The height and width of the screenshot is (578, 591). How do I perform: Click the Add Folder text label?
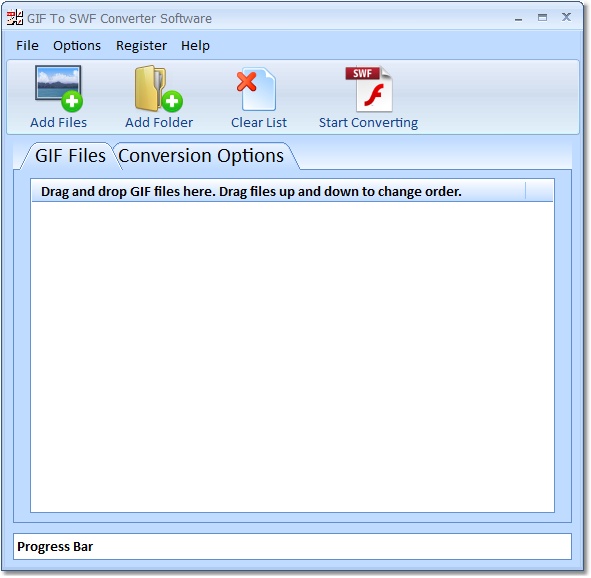[x=159, y=122]
